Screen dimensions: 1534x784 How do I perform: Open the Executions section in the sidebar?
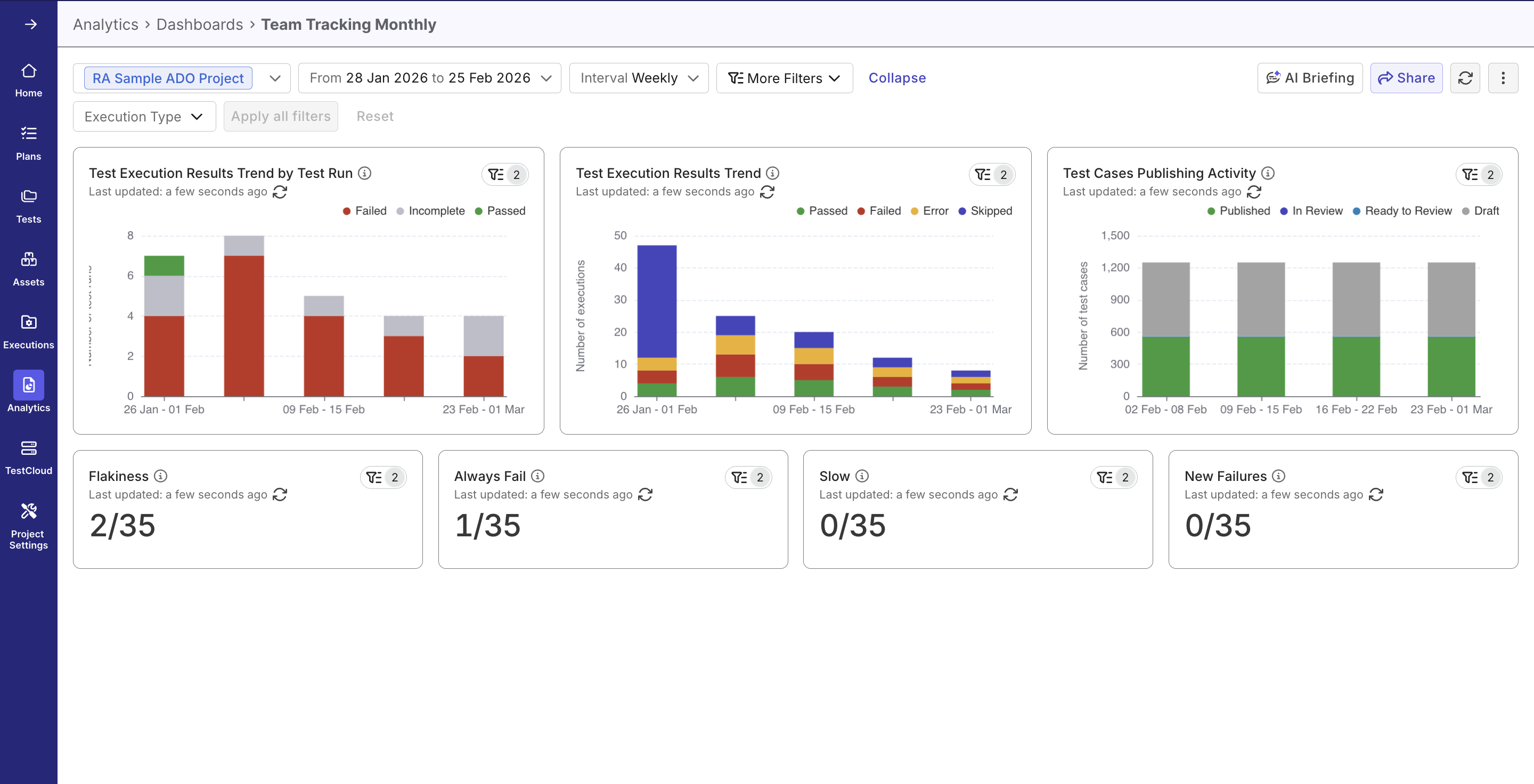[29, 331]
